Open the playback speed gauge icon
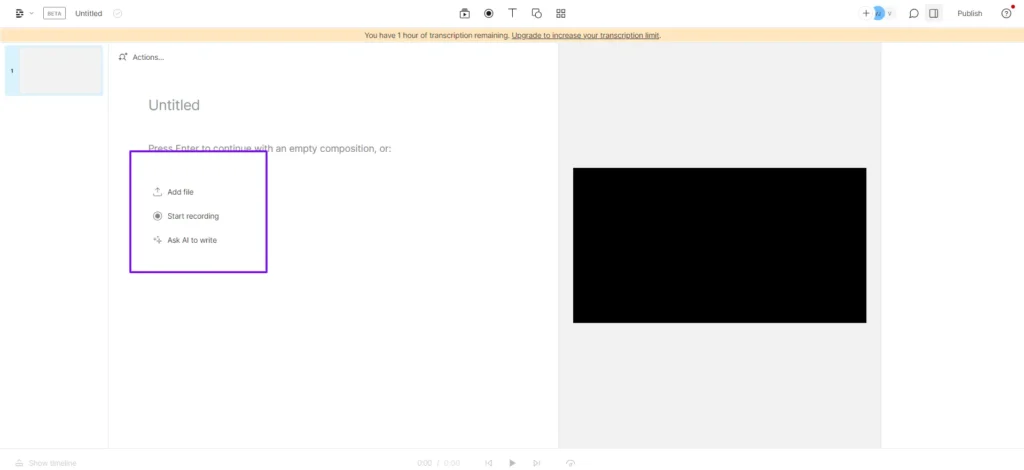 pyautogui.click(x=571, y=463)
